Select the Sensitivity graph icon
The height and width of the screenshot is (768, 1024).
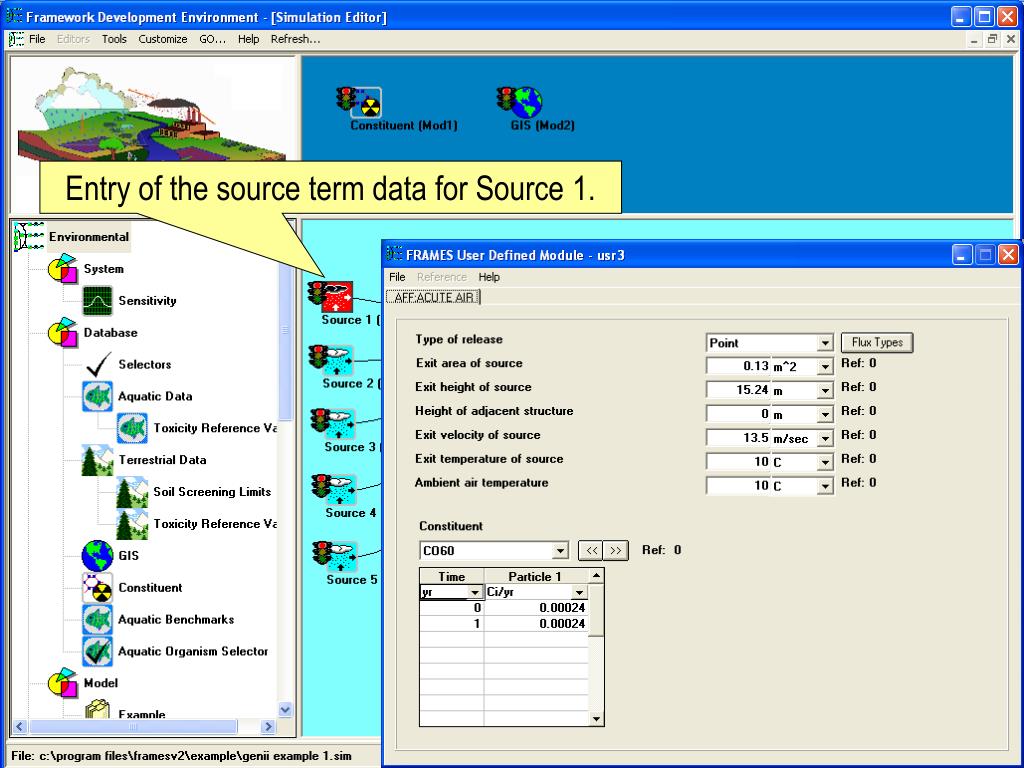(x=97, y=300)
